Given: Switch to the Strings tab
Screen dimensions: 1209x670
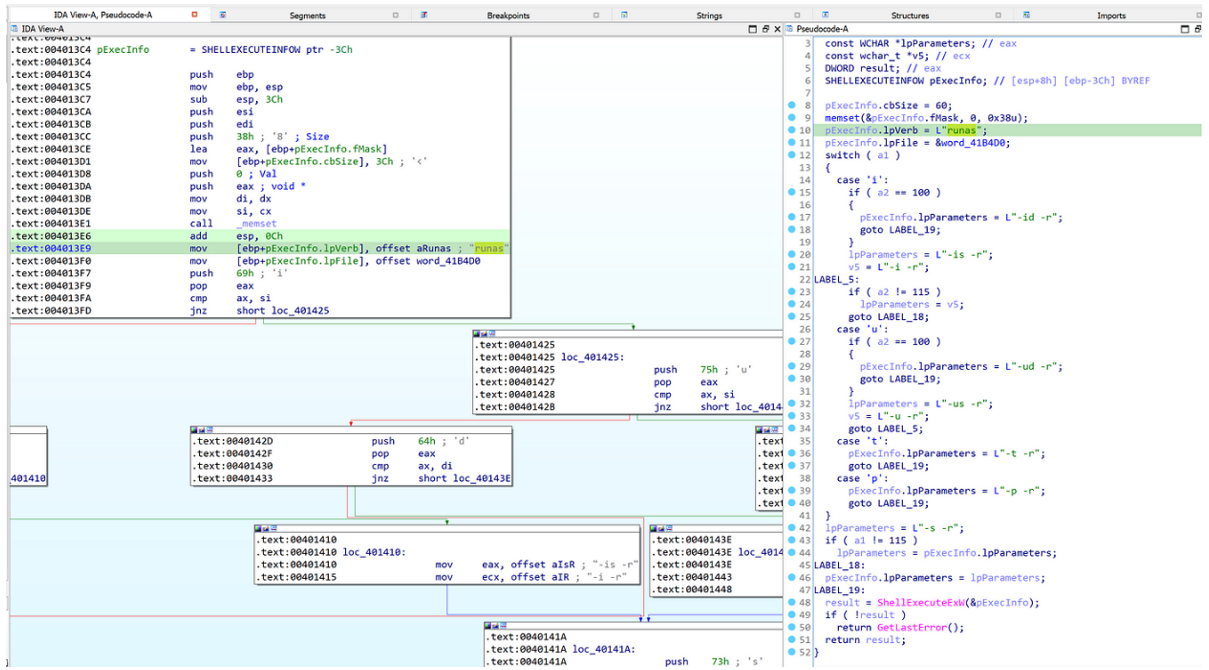Looking at the screenshot, I should 709,16.
